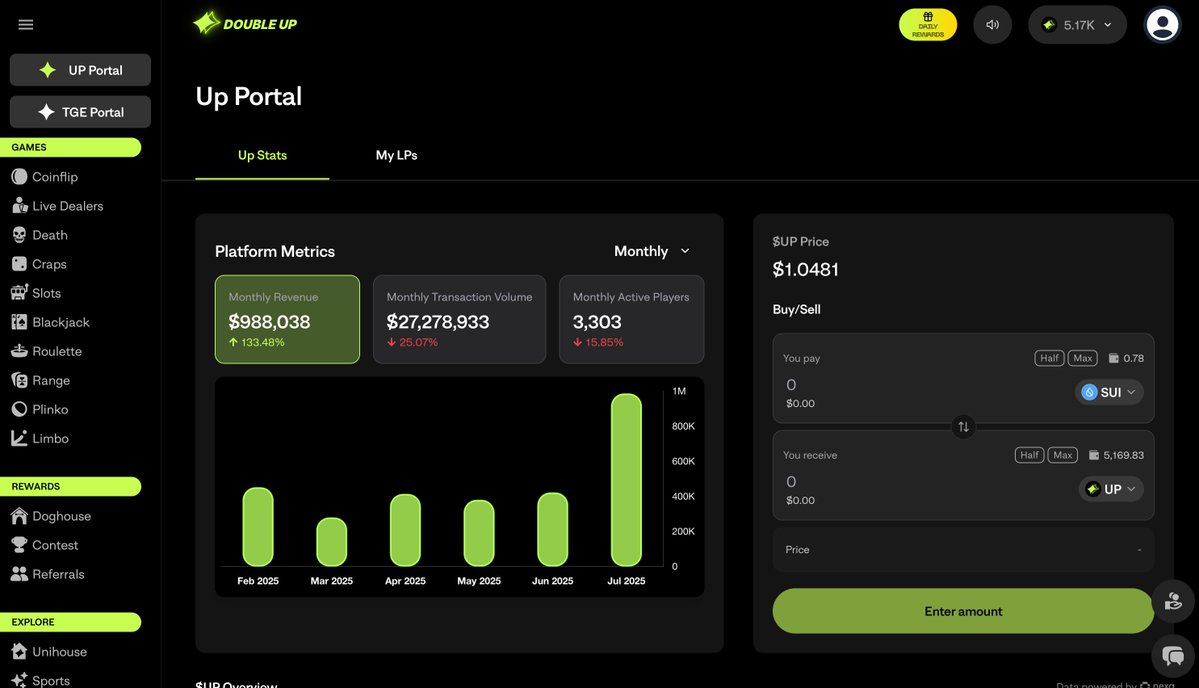Click the Double Up logo
The width and height of the screenshot is (1199, 688).
[x=245, y=24]
